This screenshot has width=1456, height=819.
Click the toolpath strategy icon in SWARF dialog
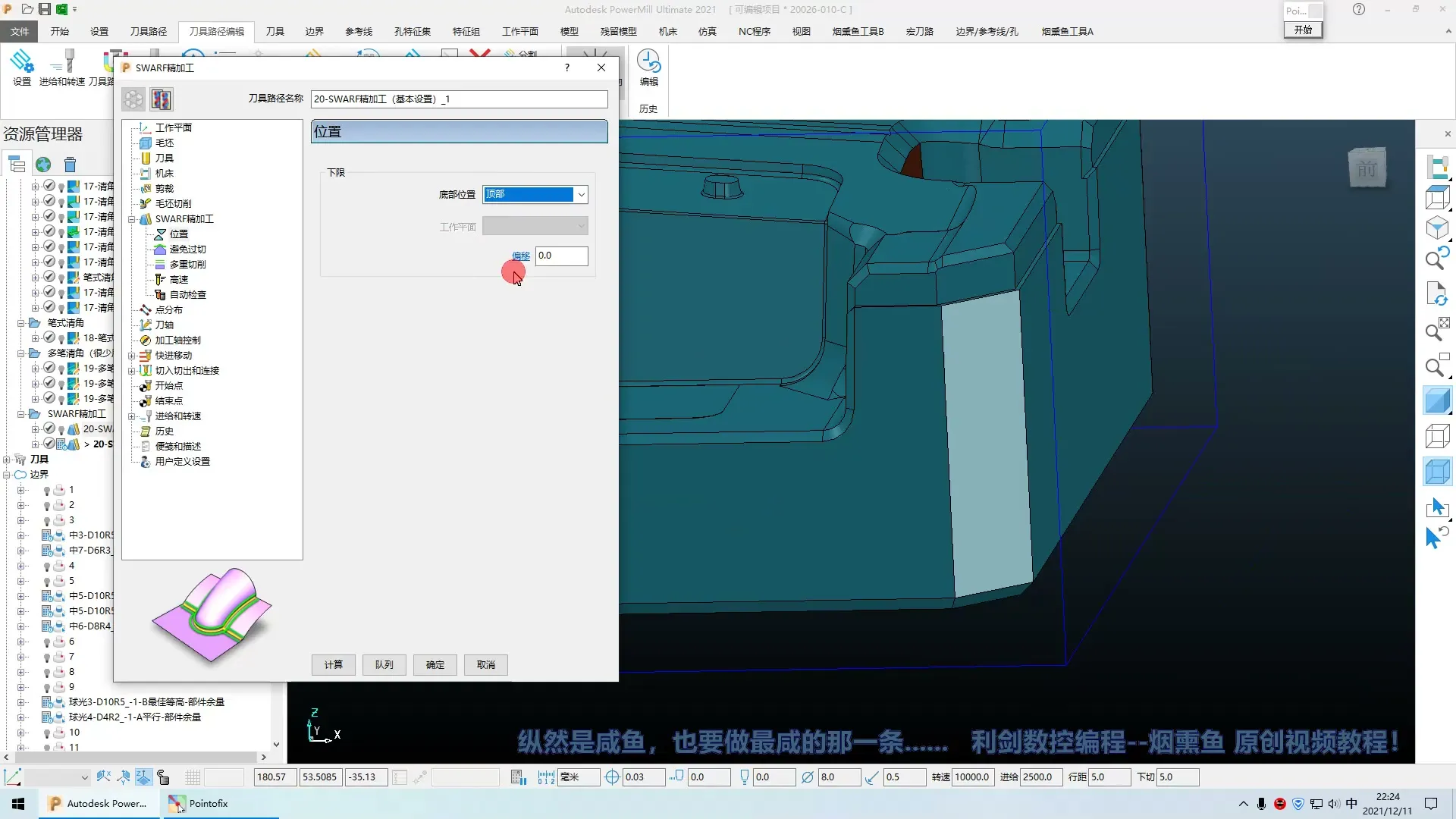tap(161, 99)
